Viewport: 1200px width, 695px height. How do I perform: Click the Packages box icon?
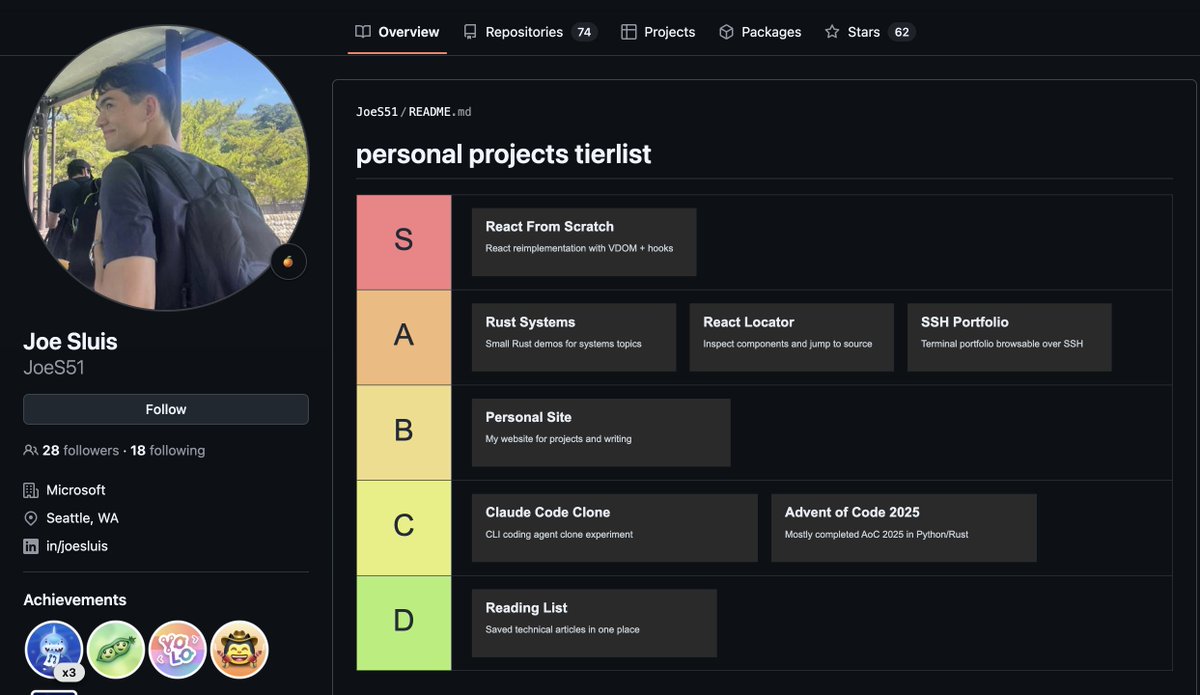(726, 32)
